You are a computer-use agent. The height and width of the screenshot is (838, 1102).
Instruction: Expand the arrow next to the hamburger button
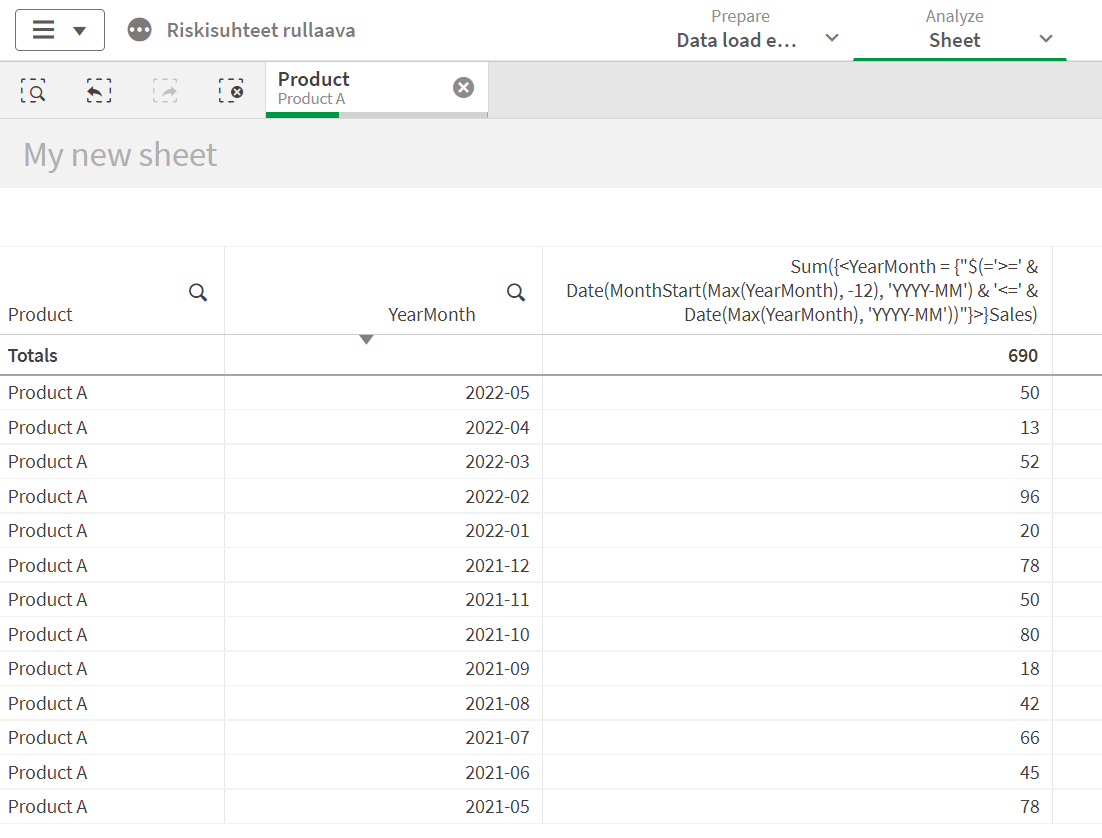pos(79,29)
